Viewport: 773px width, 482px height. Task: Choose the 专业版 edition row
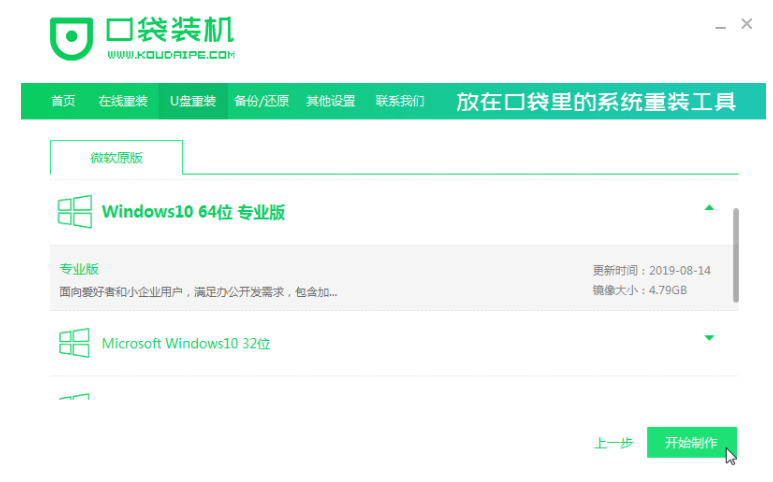[x=390, y=279]
